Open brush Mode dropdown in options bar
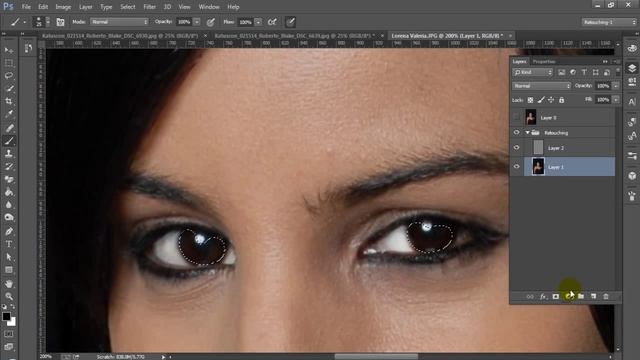The height and width of the screenshot is (360, 640). point(119,22)
